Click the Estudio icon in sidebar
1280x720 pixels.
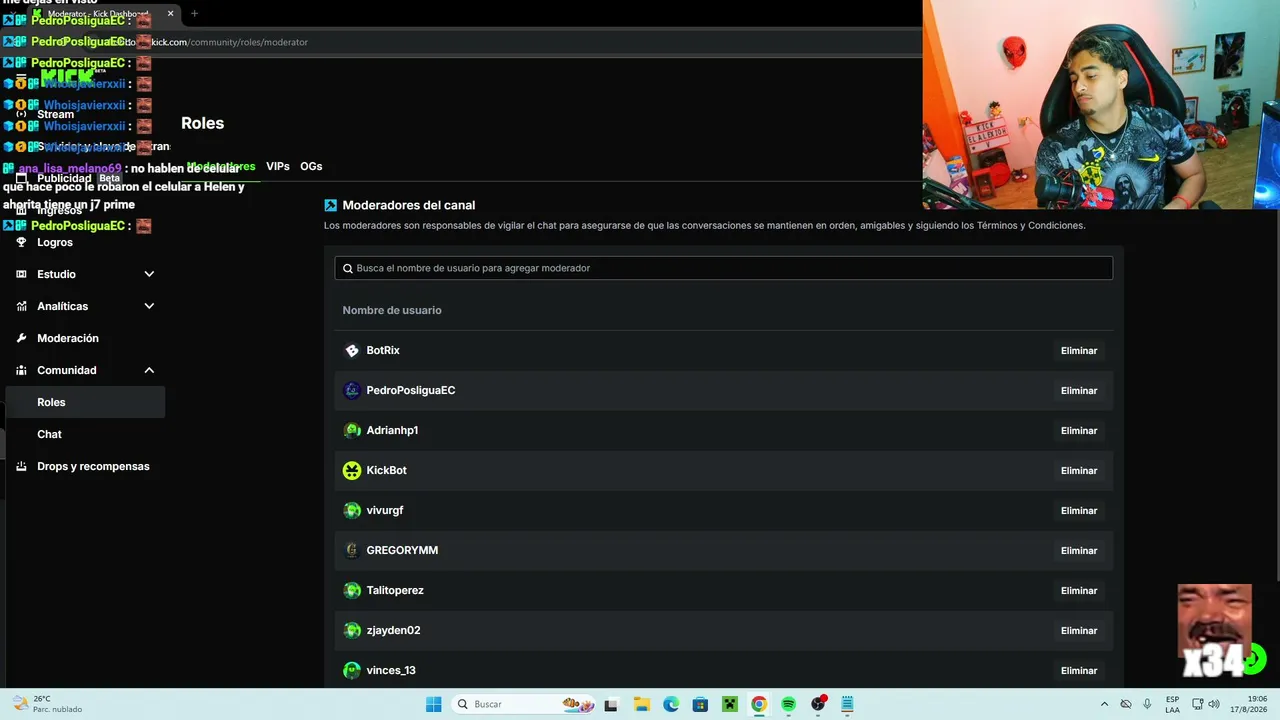21,274
